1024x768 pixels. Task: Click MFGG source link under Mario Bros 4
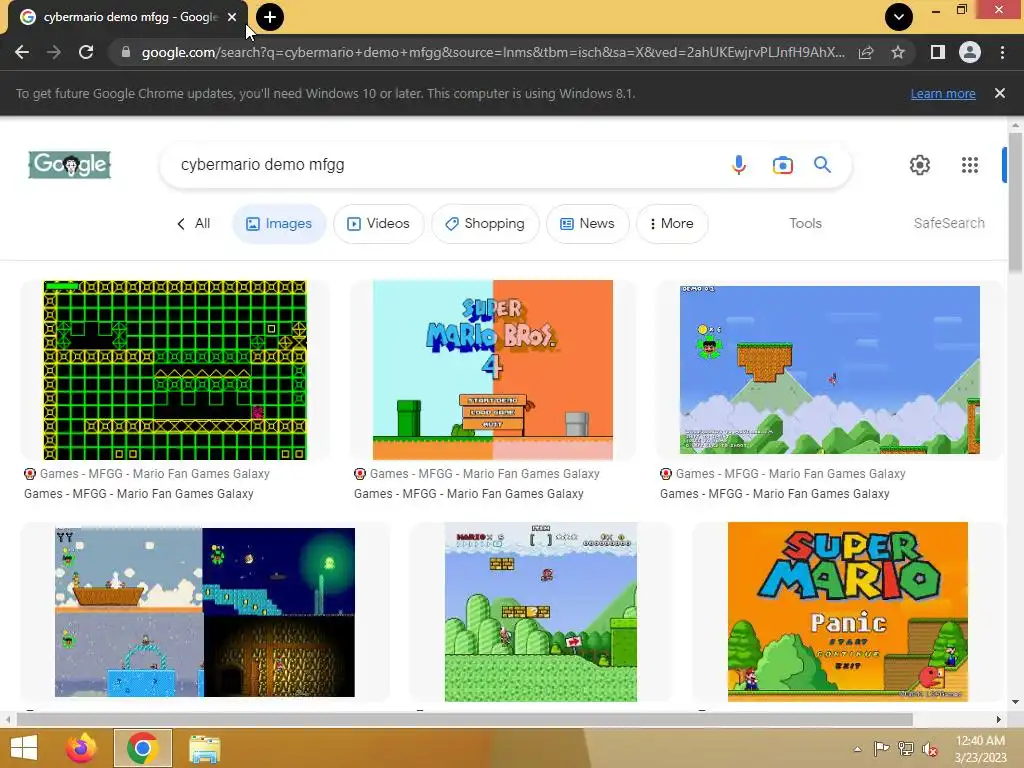477,474
